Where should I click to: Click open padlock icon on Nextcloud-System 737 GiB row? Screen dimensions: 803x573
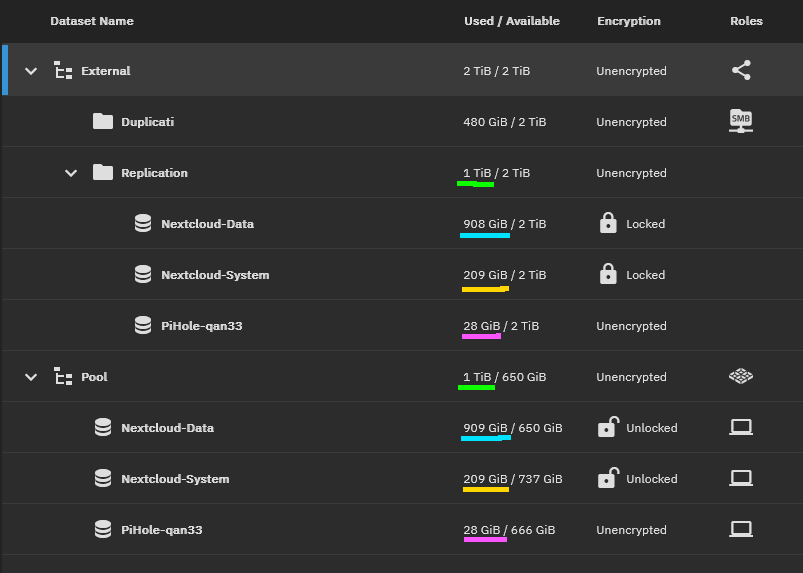coord(608,478)
